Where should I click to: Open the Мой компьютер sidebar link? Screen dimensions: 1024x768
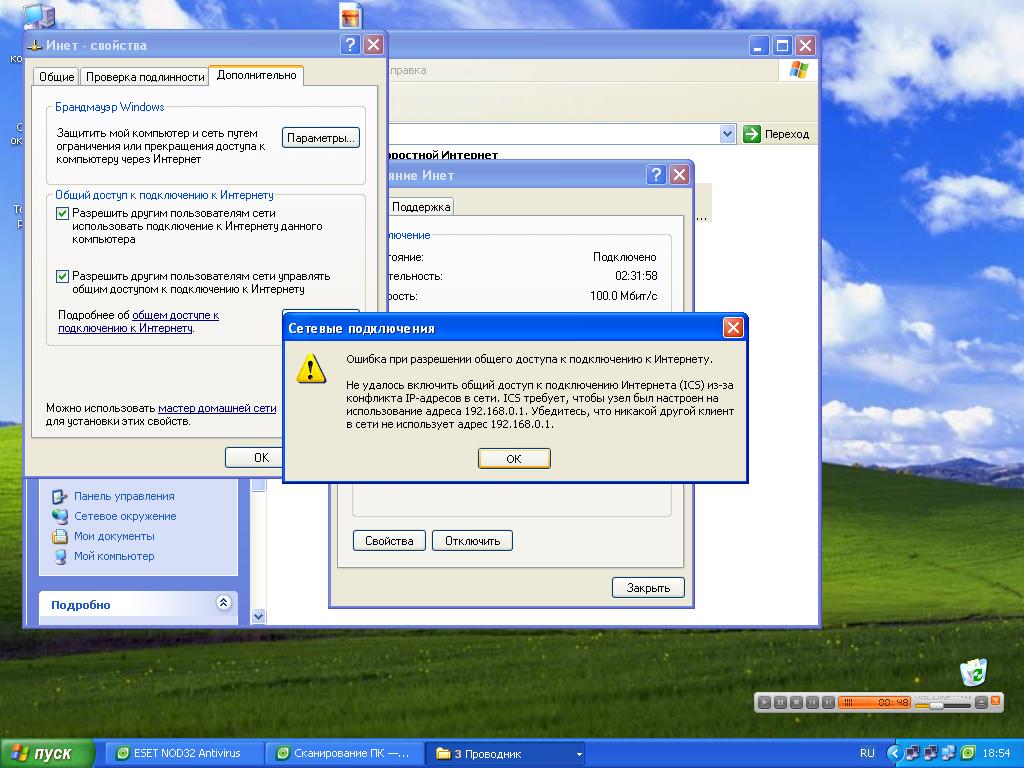[x=114, y=556]
